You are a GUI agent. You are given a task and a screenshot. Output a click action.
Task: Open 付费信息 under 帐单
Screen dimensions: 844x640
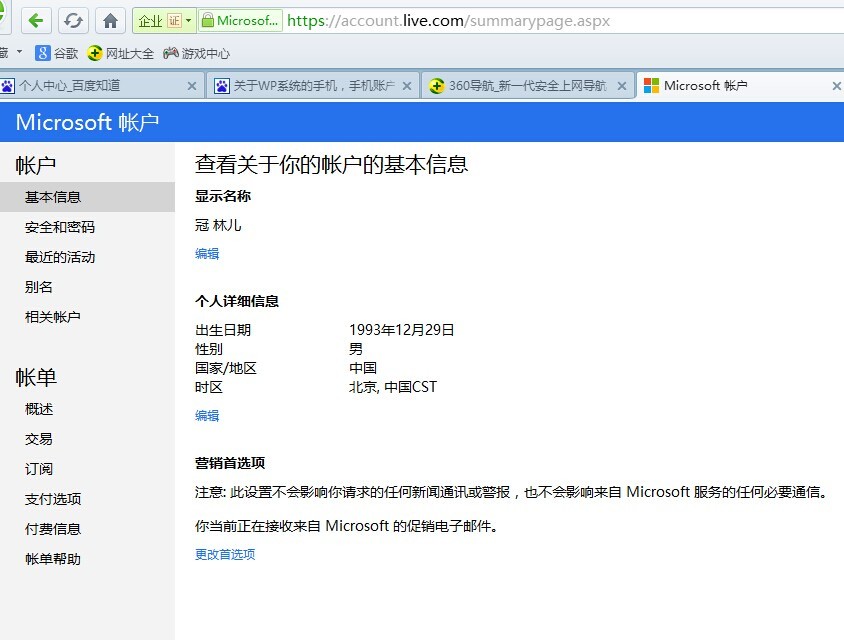pos(53,529)
